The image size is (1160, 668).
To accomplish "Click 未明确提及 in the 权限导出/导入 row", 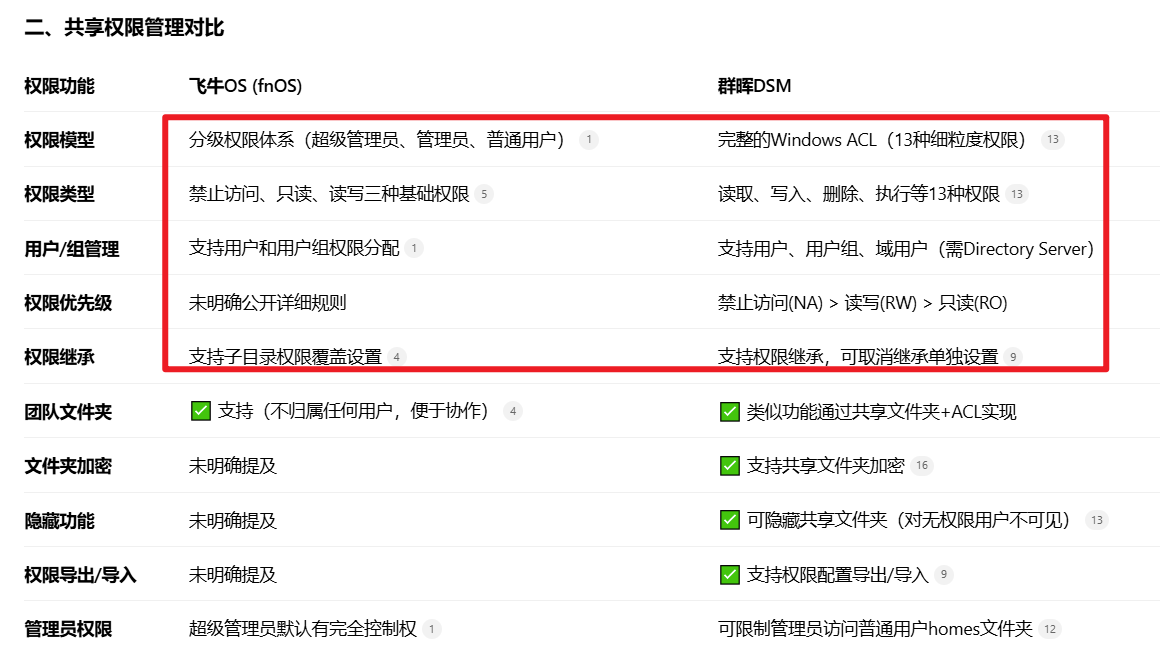I will (232, 574).
